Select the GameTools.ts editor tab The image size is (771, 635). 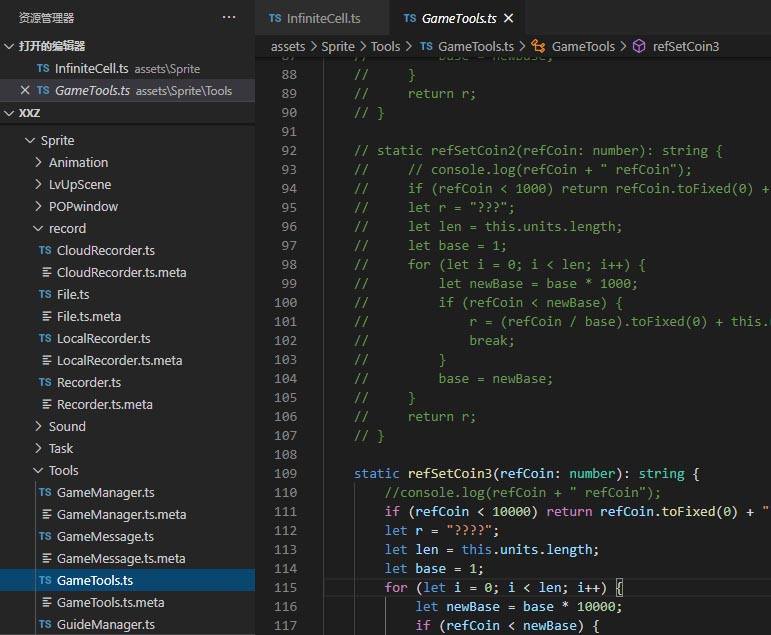(x=457, y=18)
